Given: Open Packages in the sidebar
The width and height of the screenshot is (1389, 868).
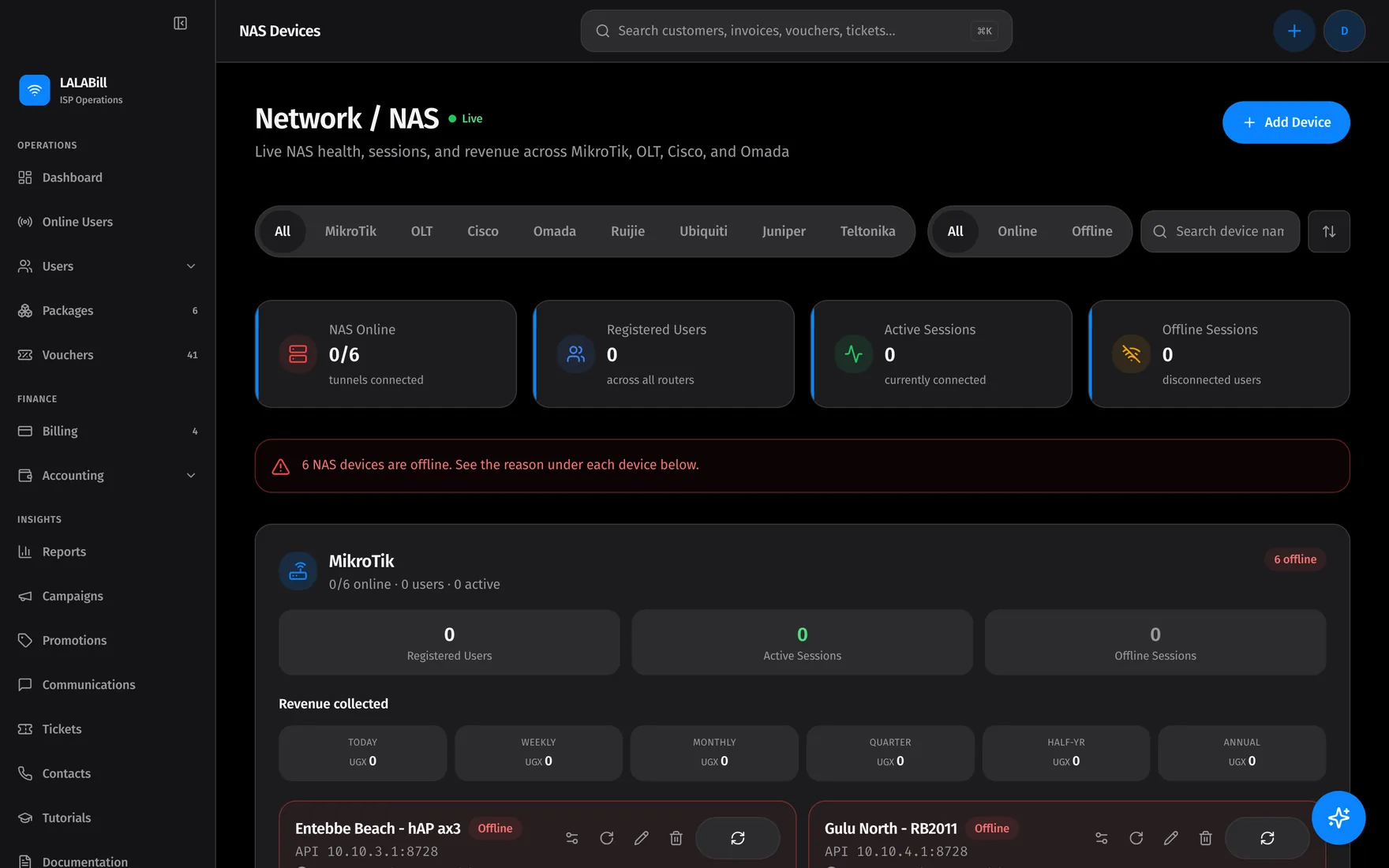Looking at the screenshot, I should tap(107, 311).
